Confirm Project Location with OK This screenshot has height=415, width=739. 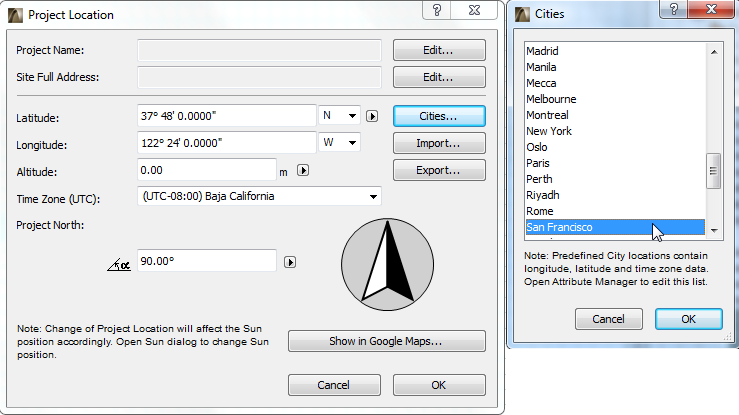pyautogui.click(x=439, y=385)
